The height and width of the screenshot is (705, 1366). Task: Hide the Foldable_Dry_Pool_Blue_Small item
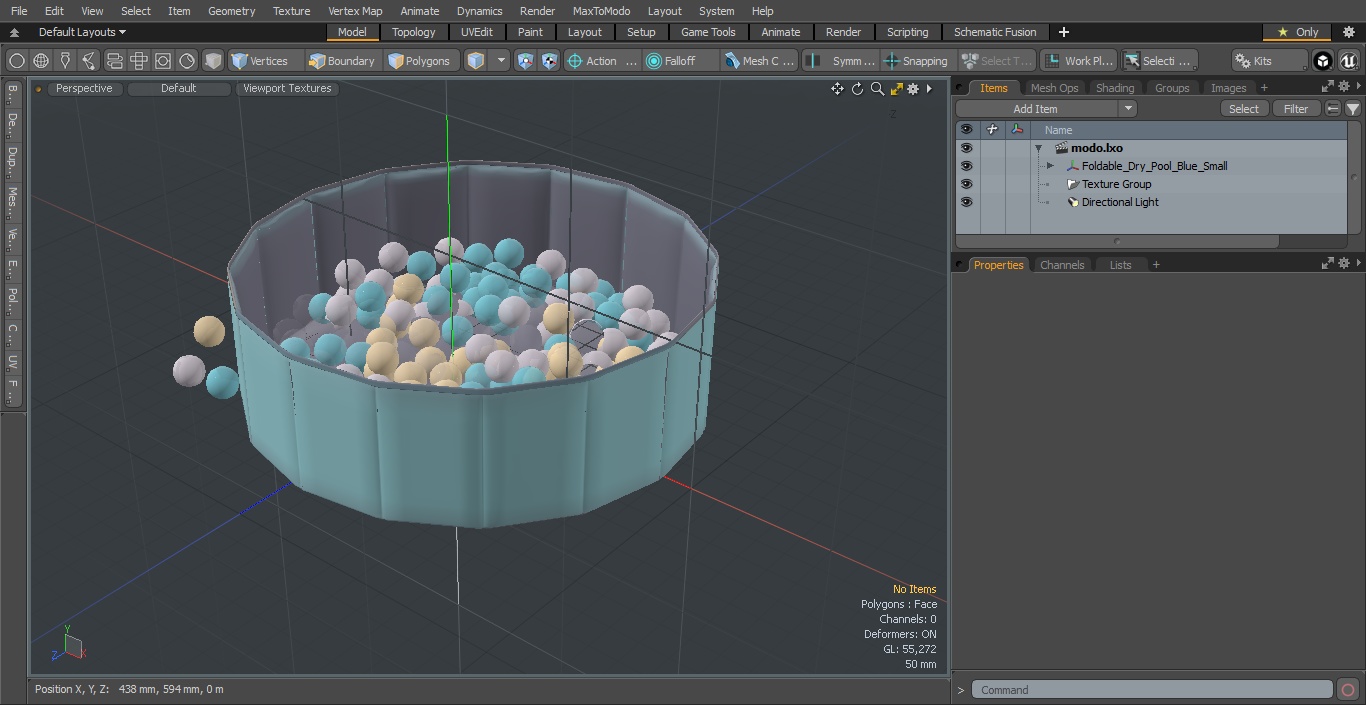(966, 166)
